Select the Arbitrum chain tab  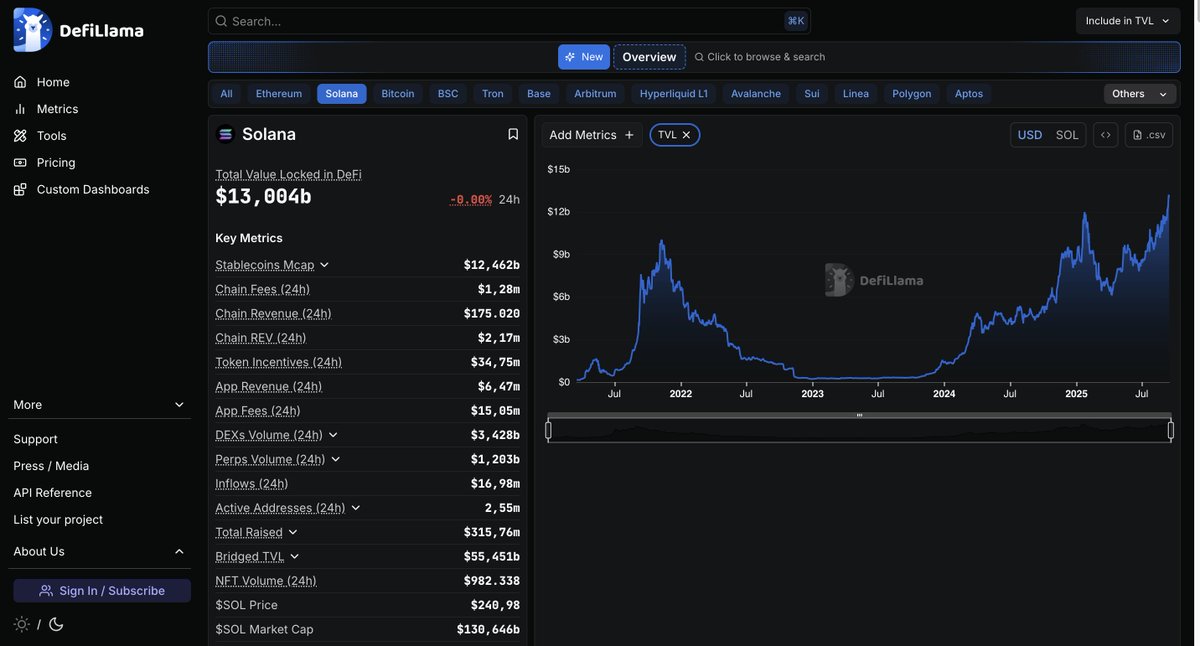(595, 94)
